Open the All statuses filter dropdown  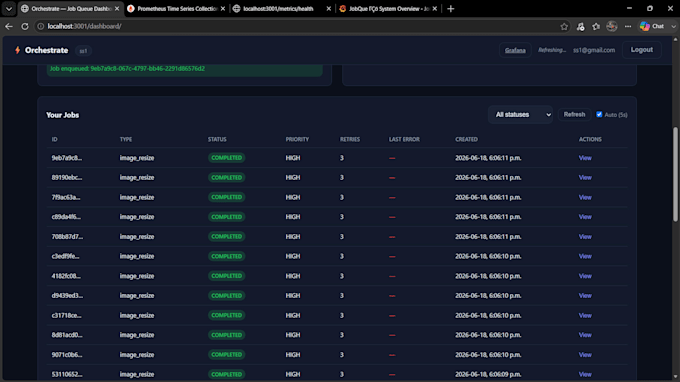(520, 114)
